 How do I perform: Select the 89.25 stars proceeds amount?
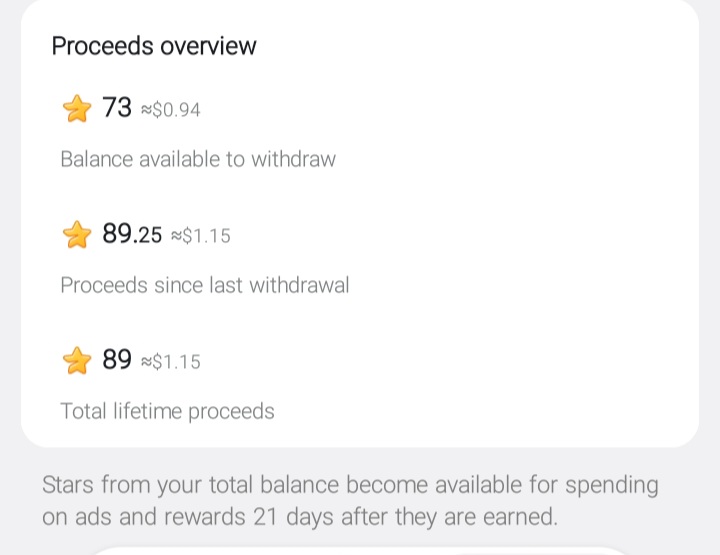pos(132,233)
